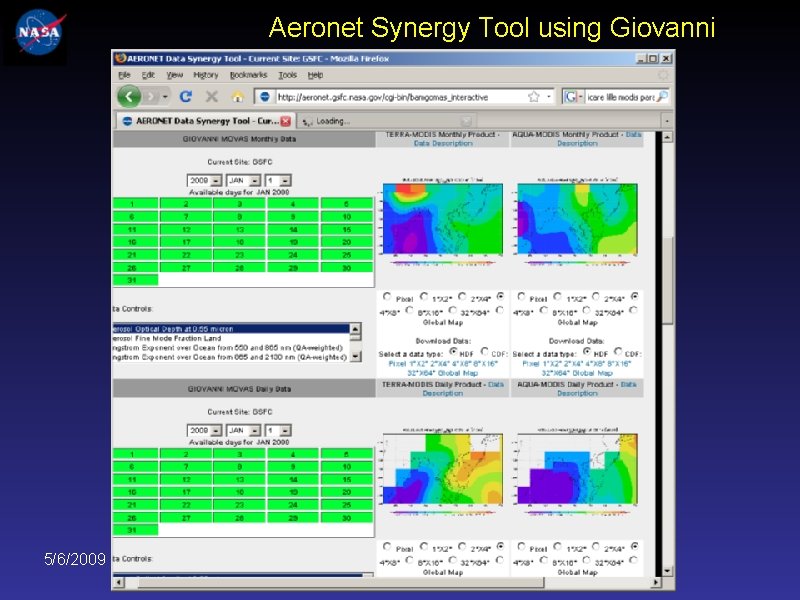Viewport: 800px width, 600px height.
Task: Click day 14 in the Monthly Data calendar
Action: pos(293,229)
